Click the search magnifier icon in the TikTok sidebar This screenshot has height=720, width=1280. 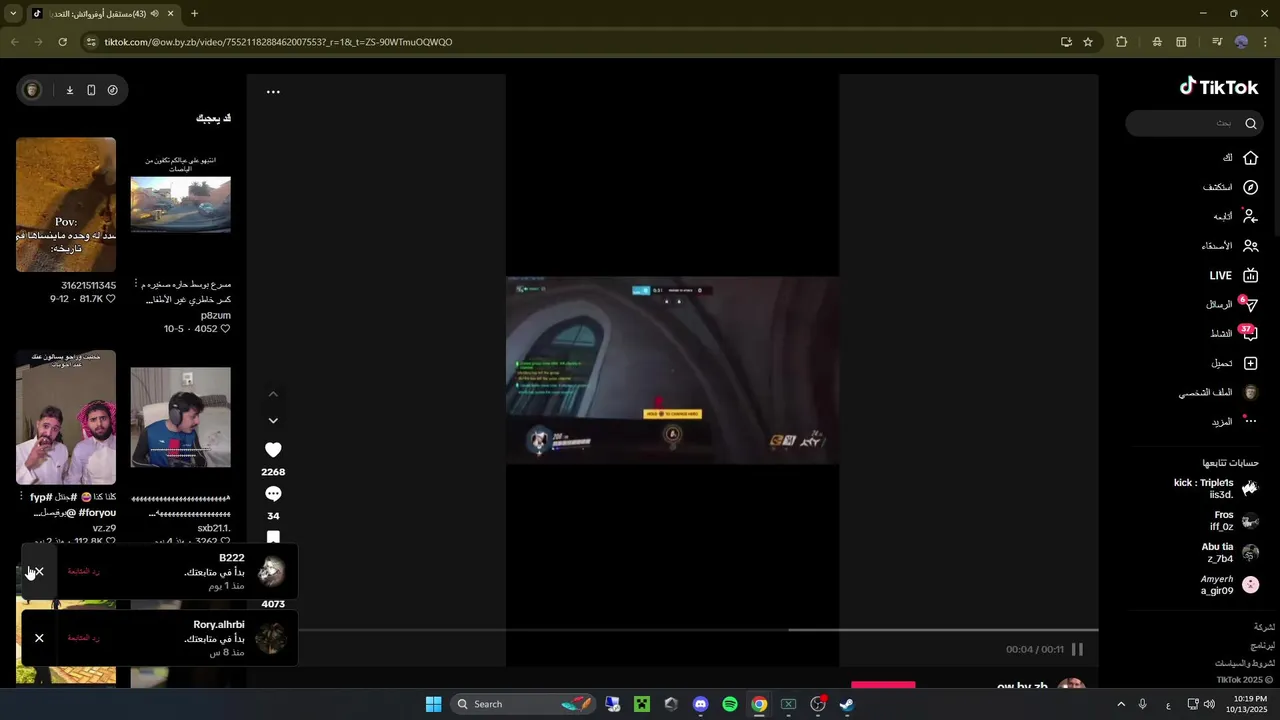click(1250, 123)
